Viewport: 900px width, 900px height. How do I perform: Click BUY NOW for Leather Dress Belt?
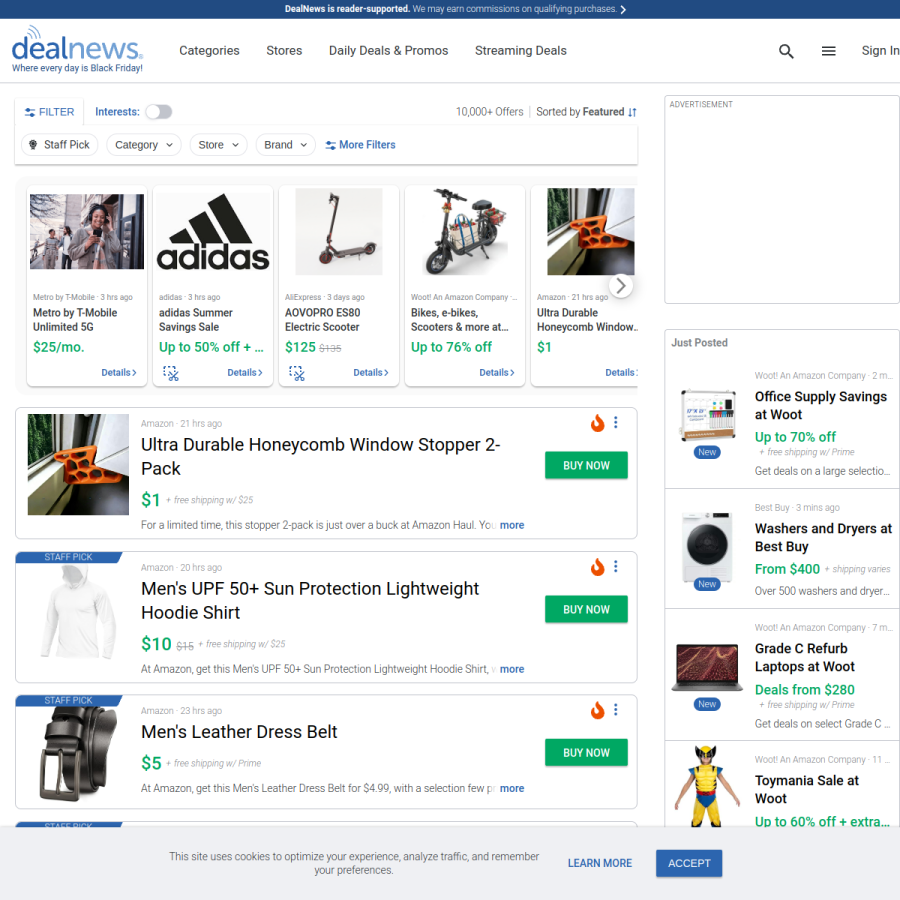586,752
